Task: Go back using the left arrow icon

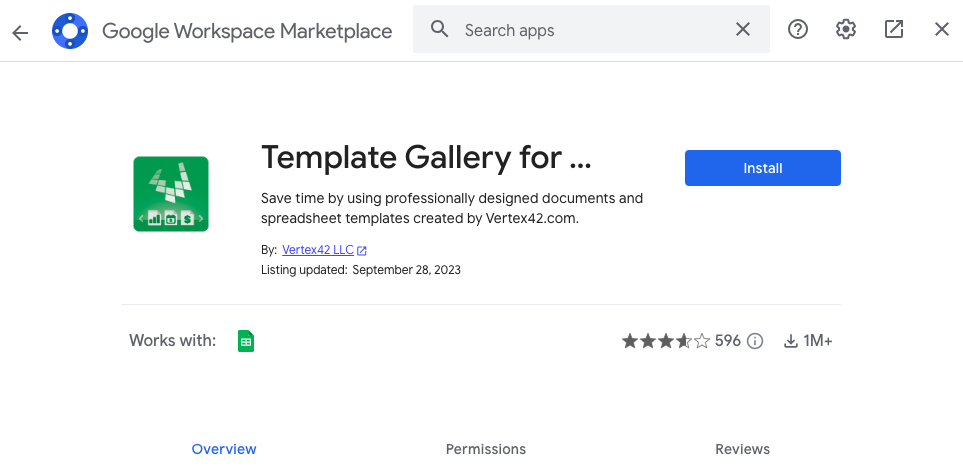Action: (20, 32)
